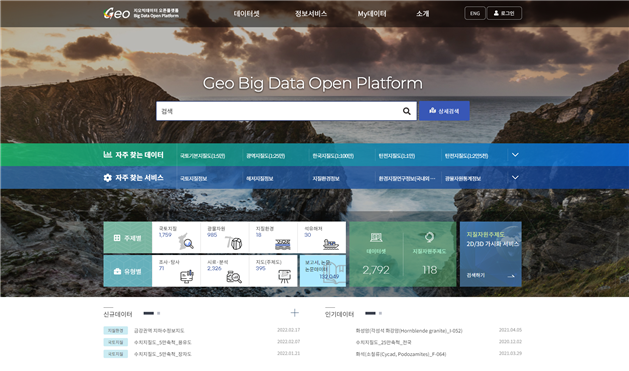Focus the main 검색 search field
This screenshot has height=371, width=629.
(x=279, y=111)
